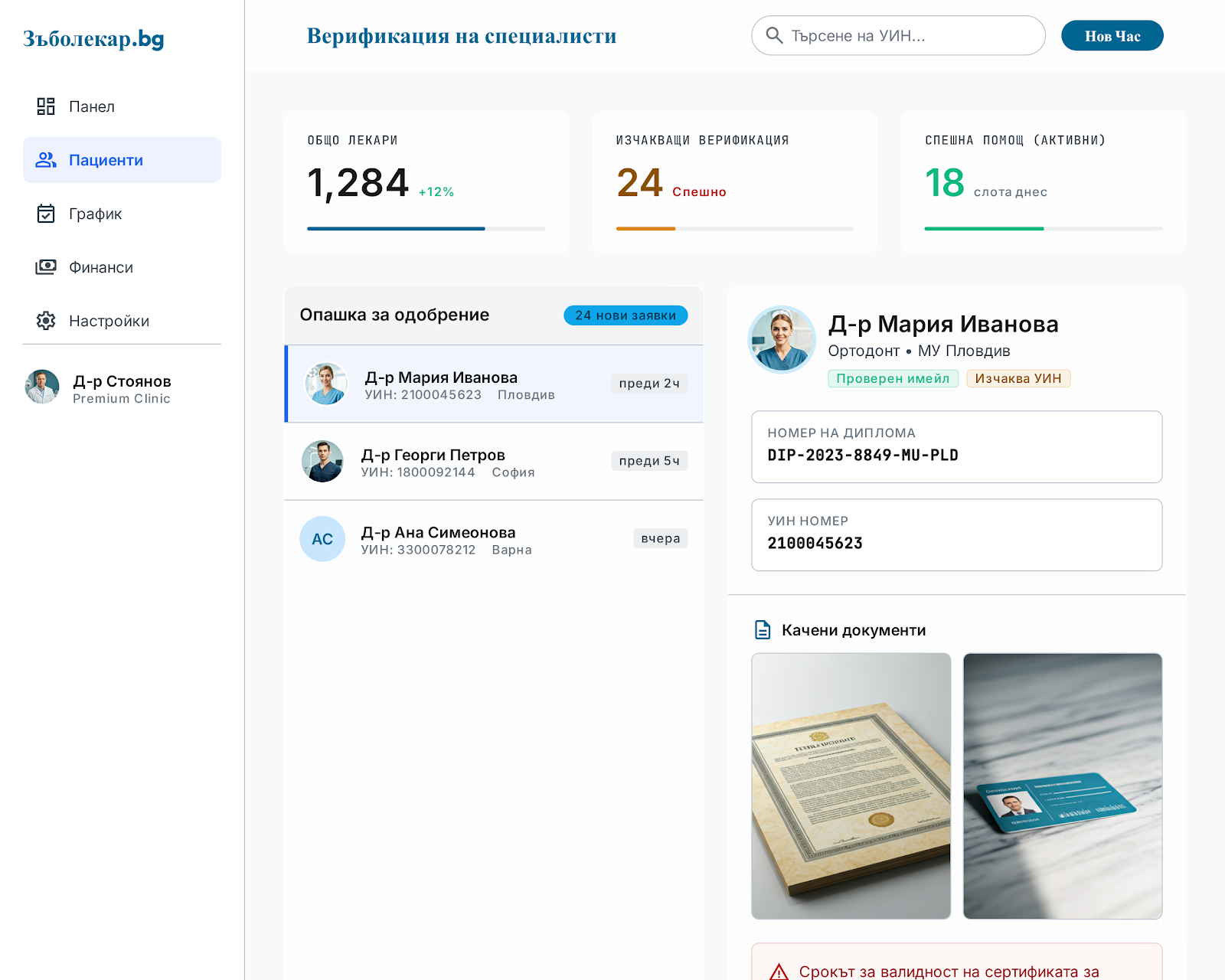Click the Проверен имейл badge
Image resolution: width=1225 pixels, height=980 pixels.
[893, 378]
